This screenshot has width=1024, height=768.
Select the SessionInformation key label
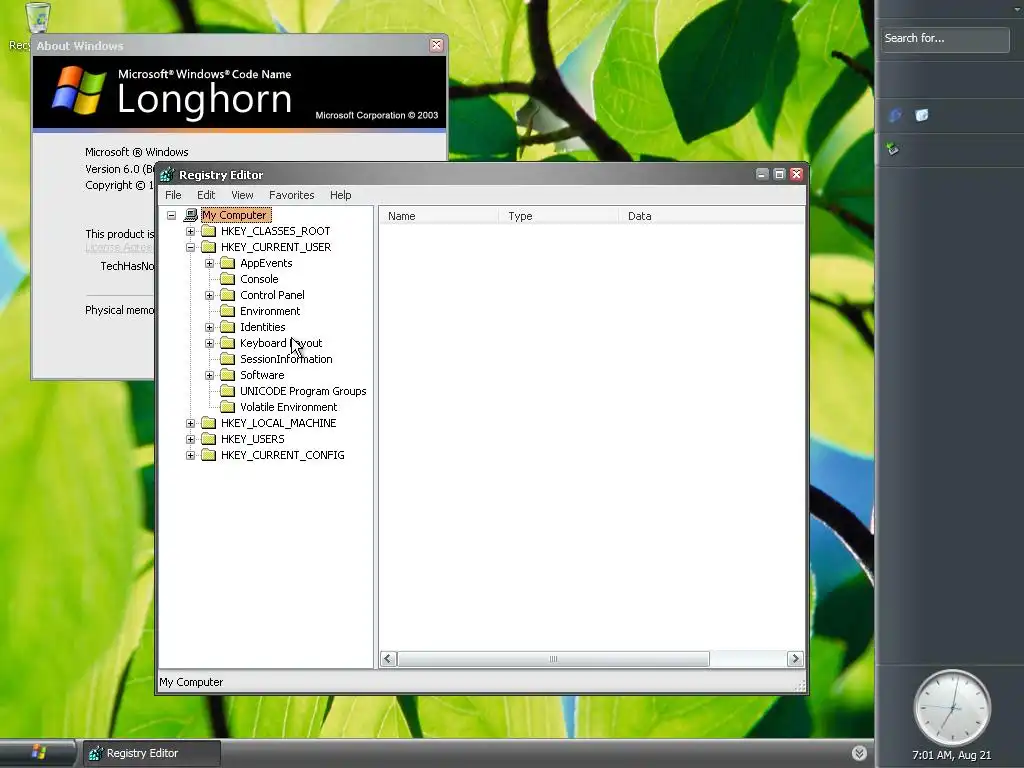click(x=286, y=359)
